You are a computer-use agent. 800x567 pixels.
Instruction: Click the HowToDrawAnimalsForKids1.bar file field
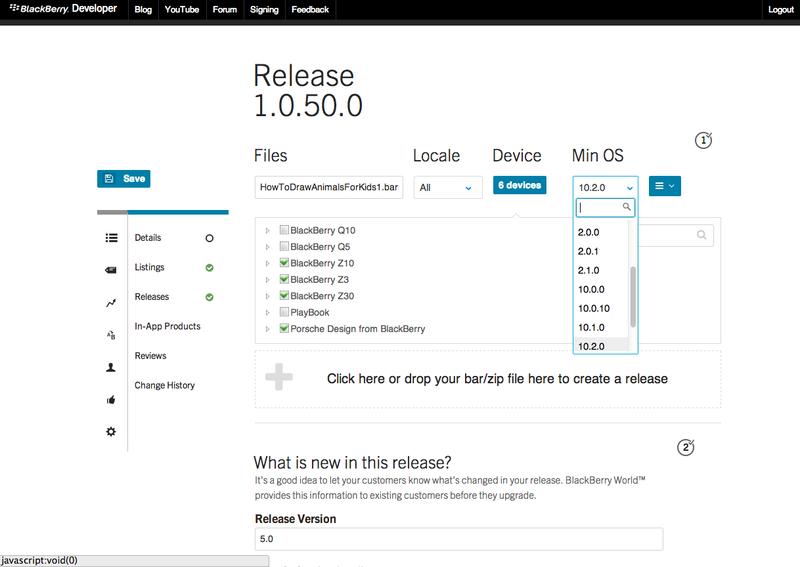pos(329,187)
